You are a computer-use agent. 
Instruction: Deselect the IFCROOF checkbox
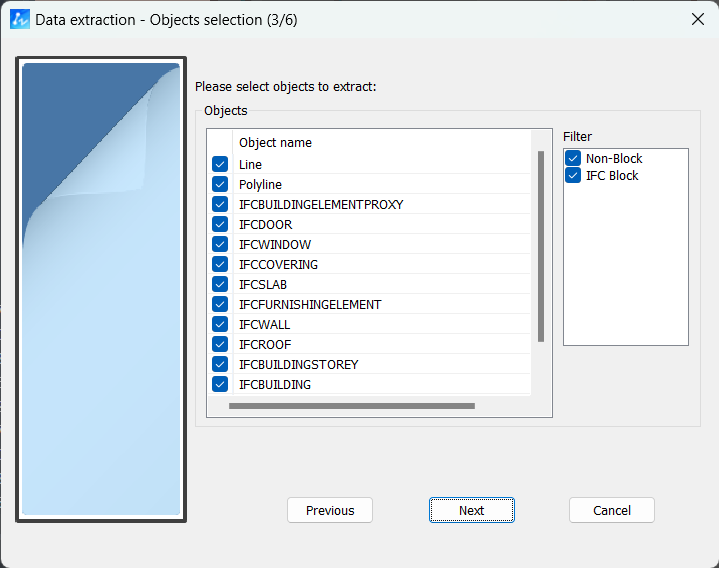[x=220, y=344]
